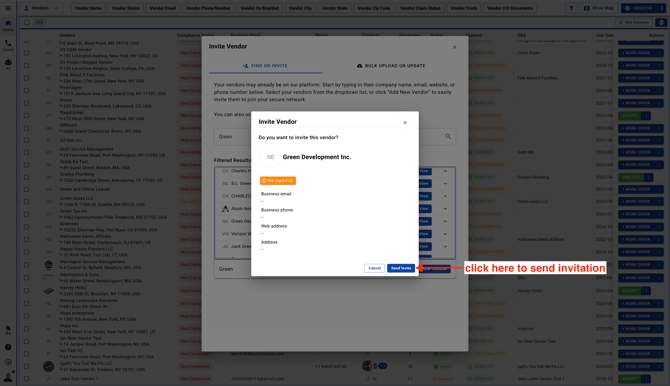
Task: Expand the CHARLES result row chevron
Action: (445, 196)
